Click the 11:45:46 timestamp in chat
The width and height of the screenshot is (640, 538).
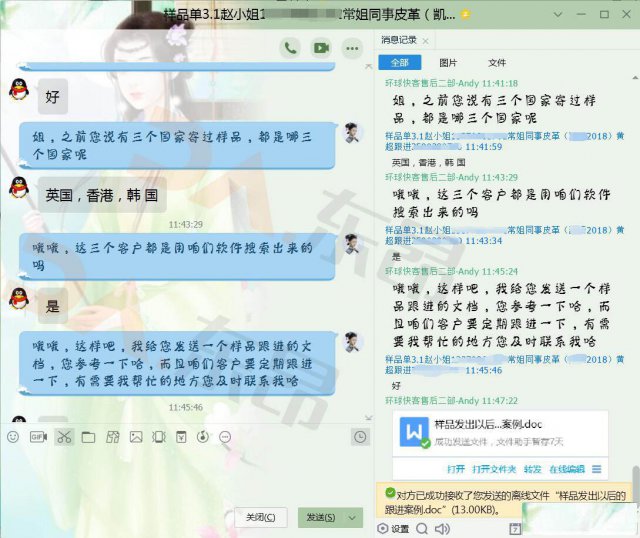tap(186, 407)
